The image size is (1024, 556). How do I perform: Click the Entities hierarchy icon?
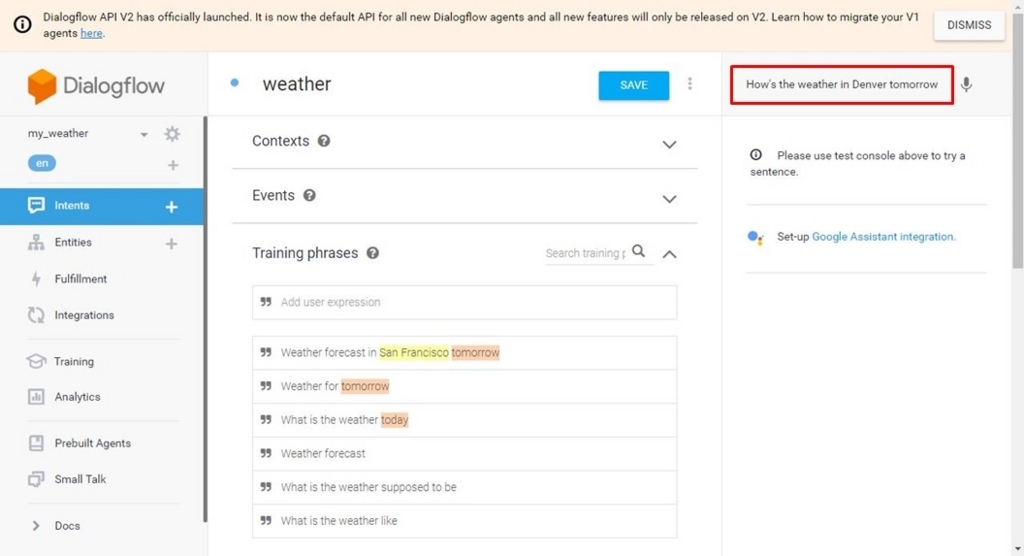point(36,242)
